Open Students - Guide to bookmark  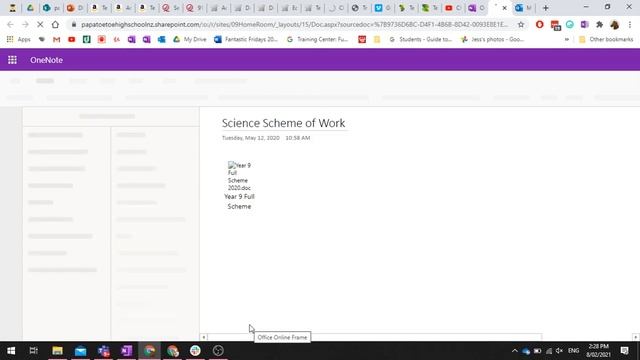420,40
